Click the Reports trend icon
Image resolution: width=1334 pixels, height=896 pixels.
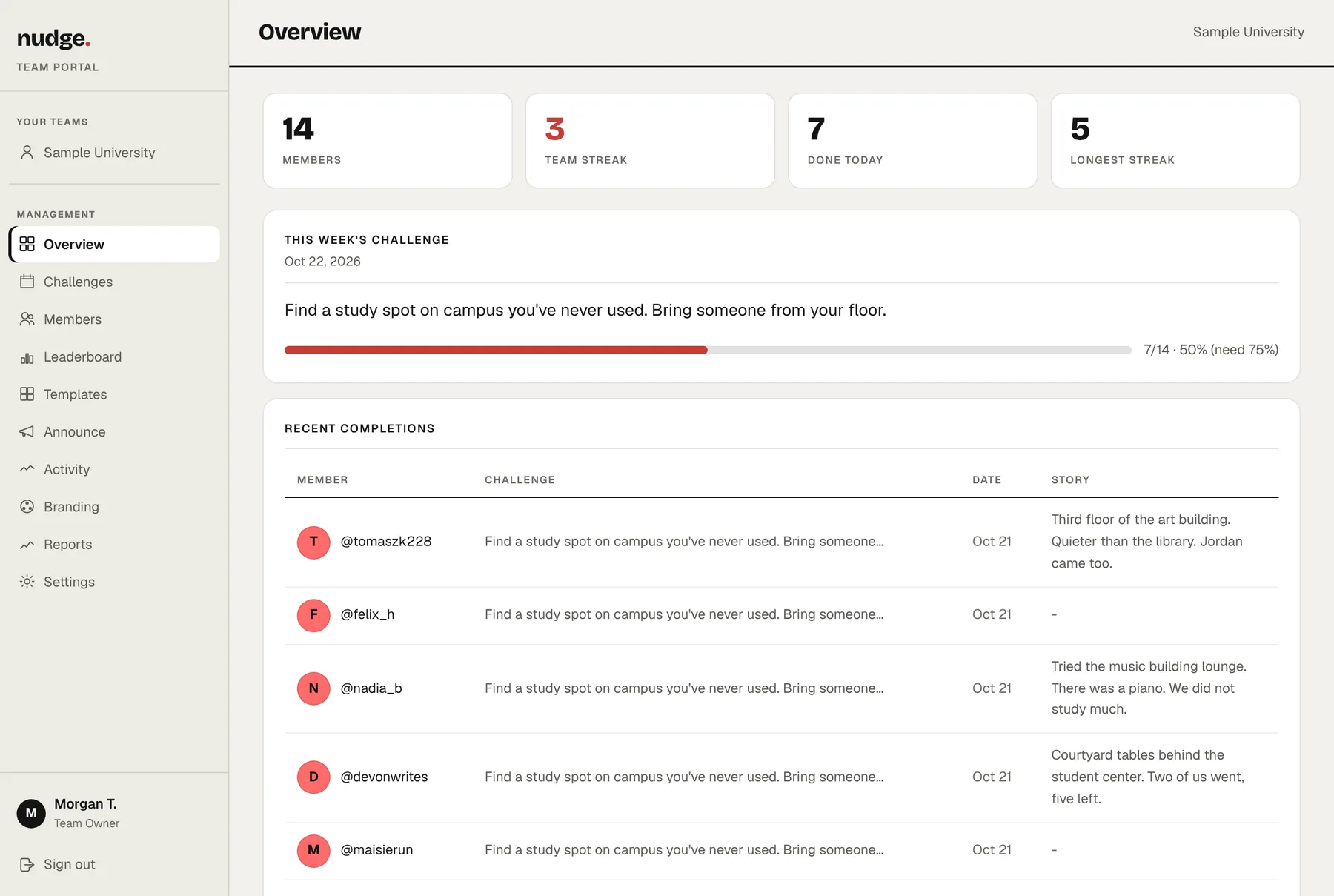click(x=27, y=545)
